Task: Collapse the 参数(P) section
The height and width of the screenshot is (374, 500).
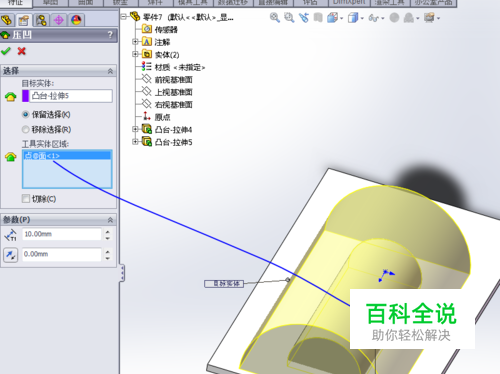Action: pyautogui.click(x=110, y=220)
